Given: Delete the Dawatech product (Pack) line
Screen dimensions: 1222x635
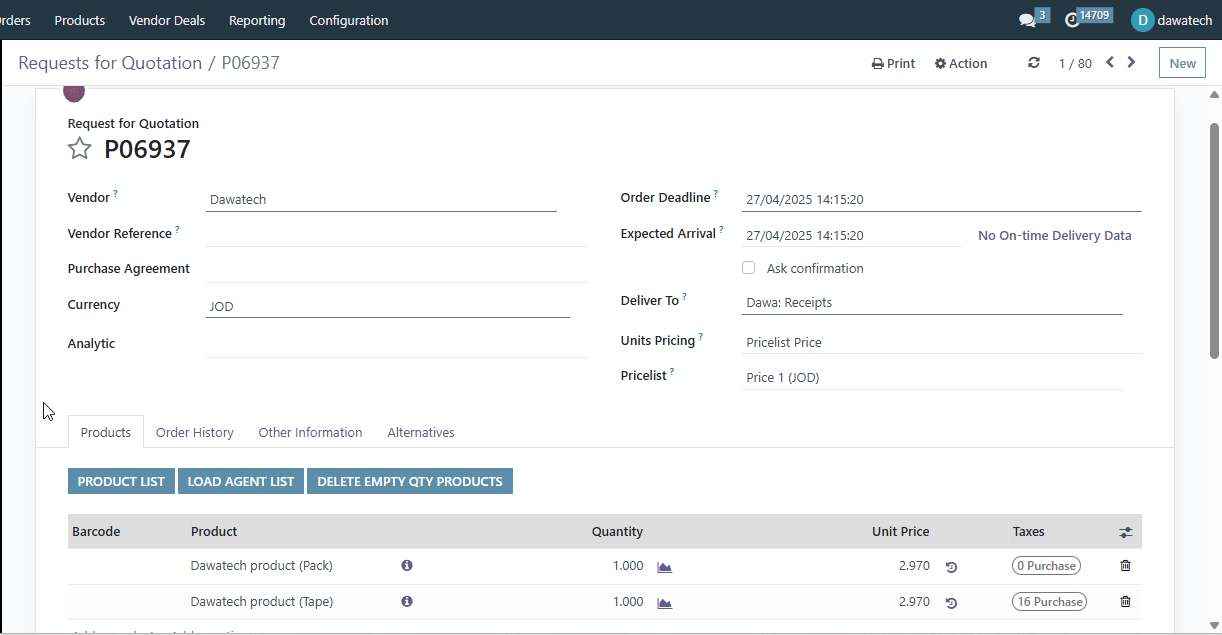Looking at the screenshot, I should pyautogui.click(x=1125, y=565).
